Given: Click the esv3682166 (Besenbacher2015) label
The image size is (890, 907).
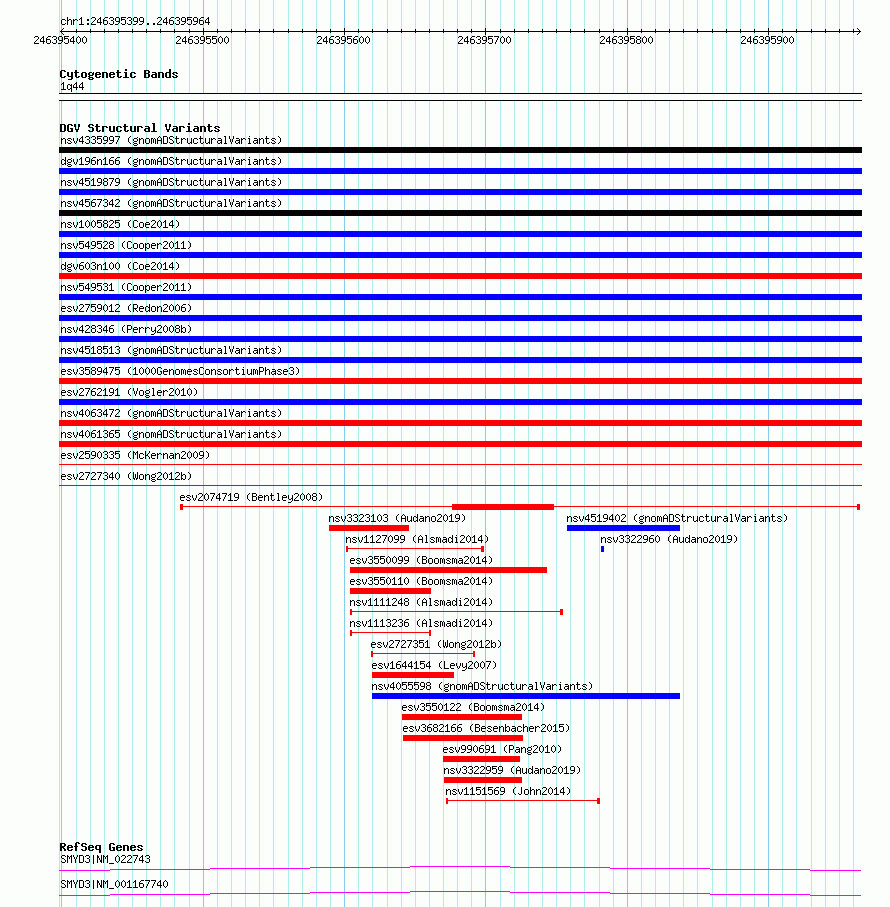Looking at the screenshot, I should pos(486,728).
